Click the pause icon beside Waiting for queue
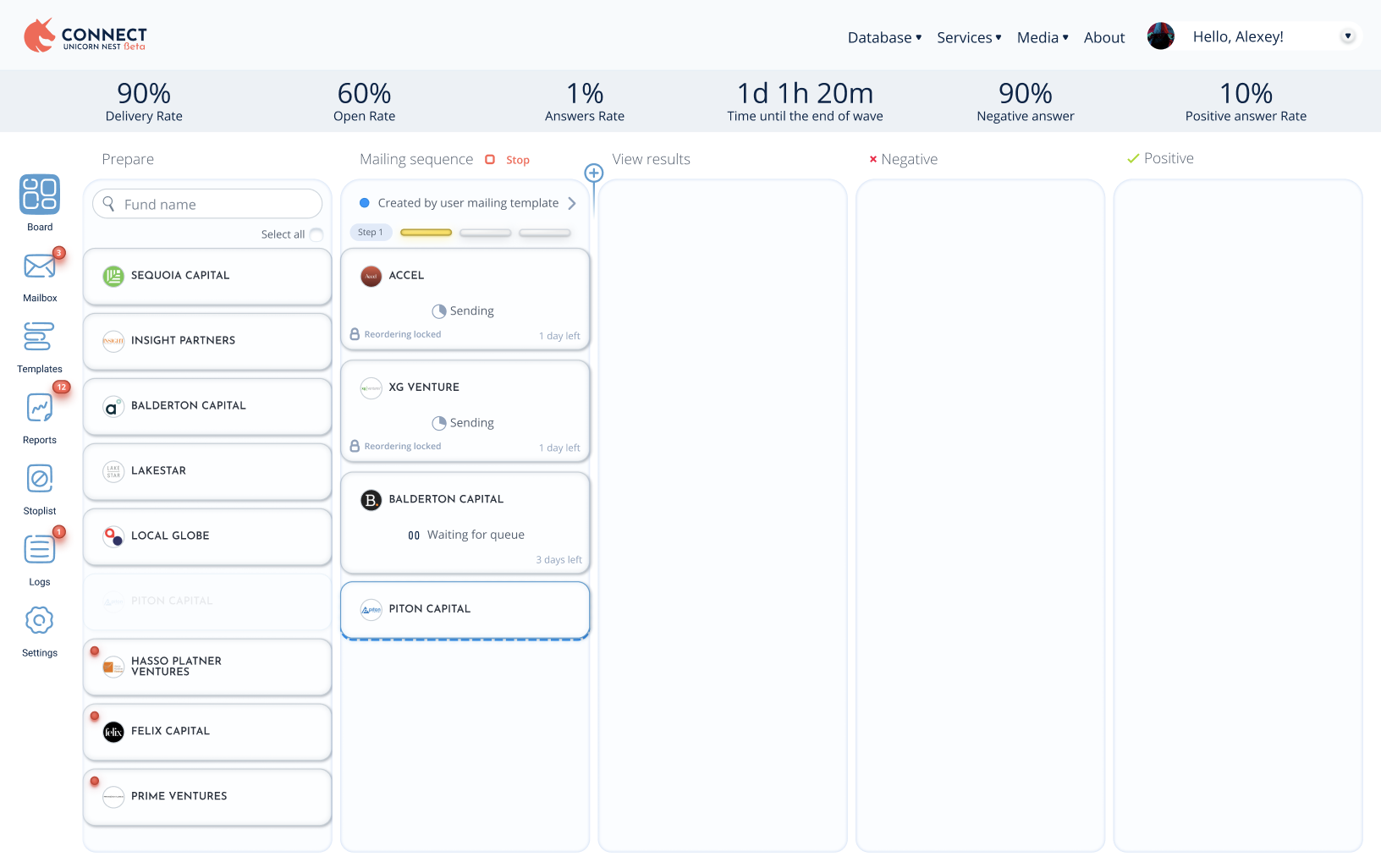The width and height of the screenshot is (1381, 868). point(414,536)
